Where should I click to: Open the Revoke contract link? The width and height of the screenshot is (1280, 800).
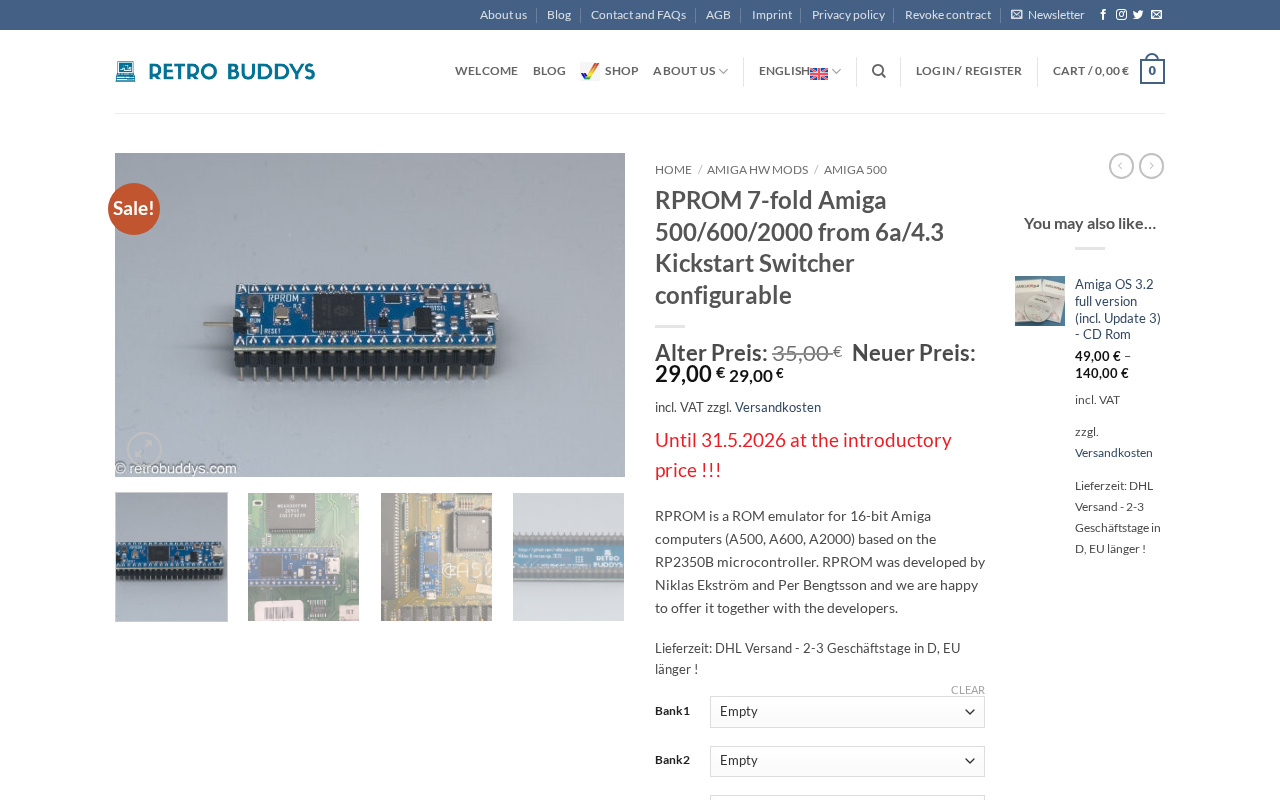[948, 15]
